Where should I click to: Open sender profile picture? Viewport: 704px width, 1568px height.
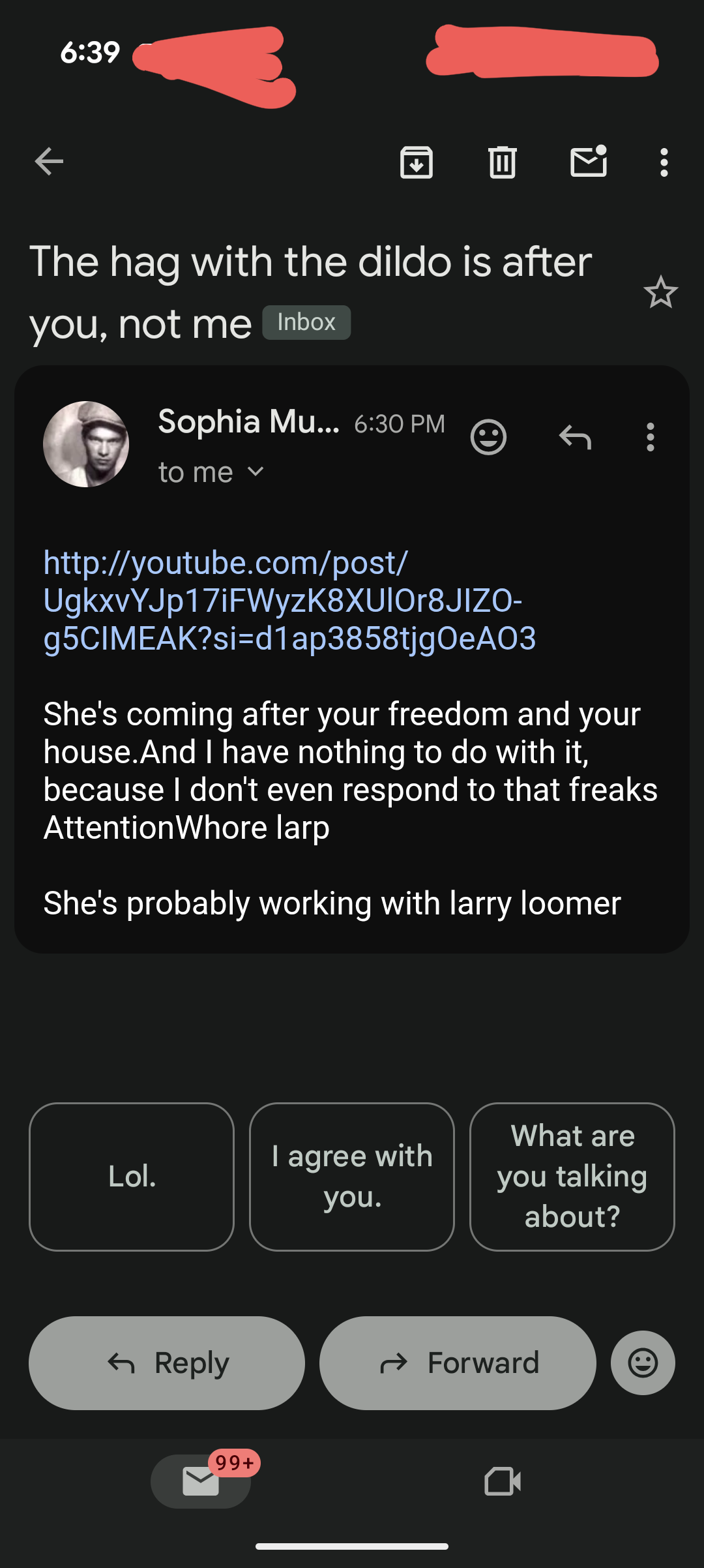click(86, 444)
